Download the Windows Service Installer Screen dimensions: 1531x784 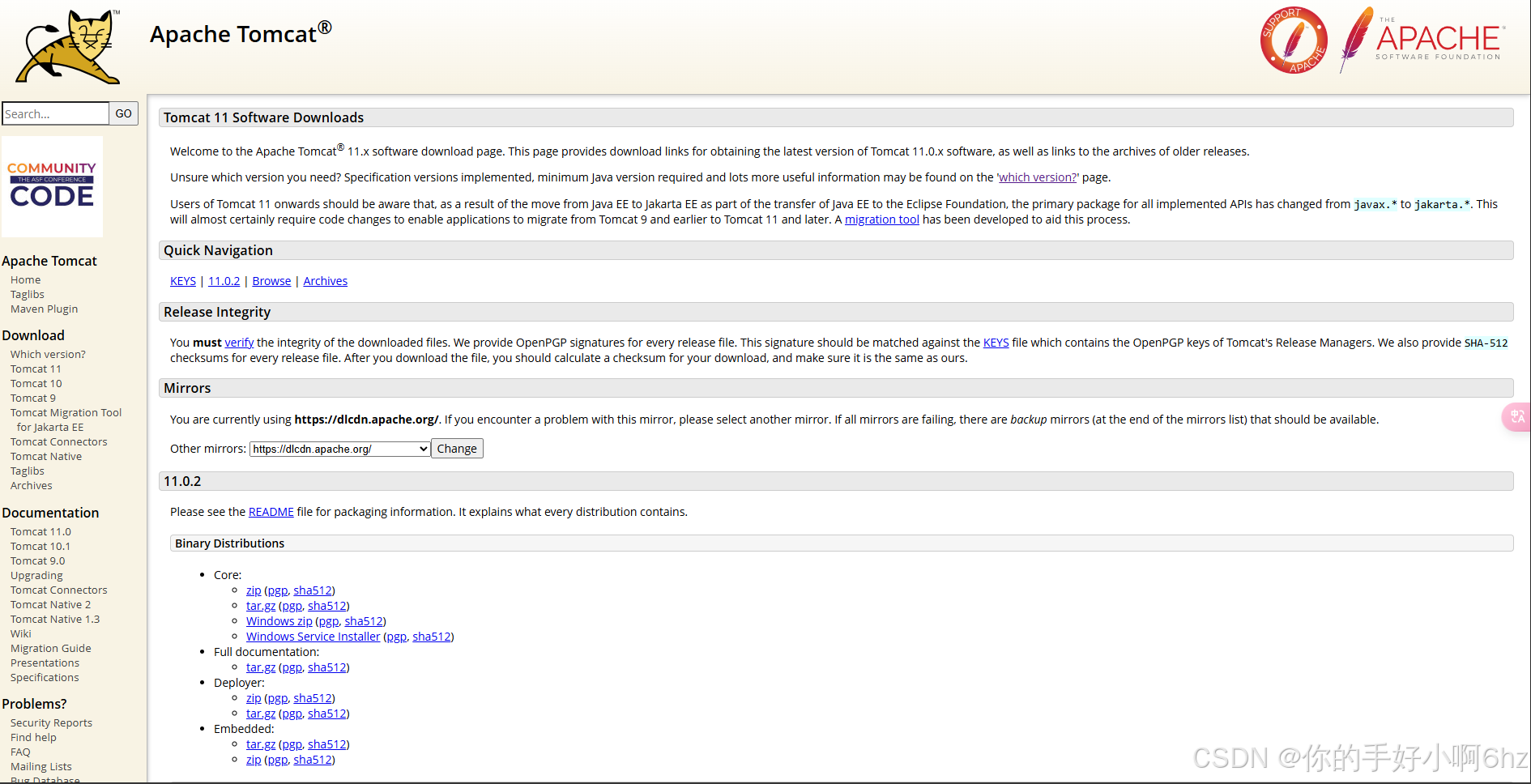pyautogui.click(x=313, y=637)
